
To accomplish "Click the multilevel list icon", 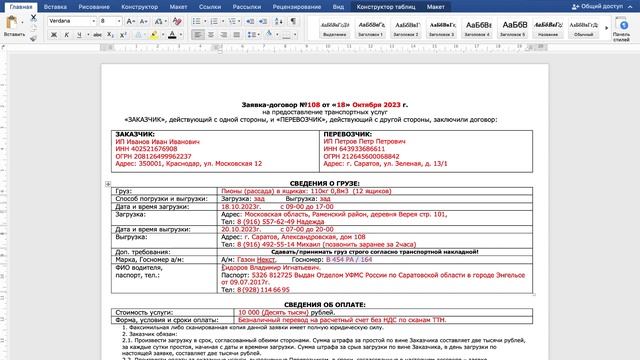I will (x=232, y=21).
